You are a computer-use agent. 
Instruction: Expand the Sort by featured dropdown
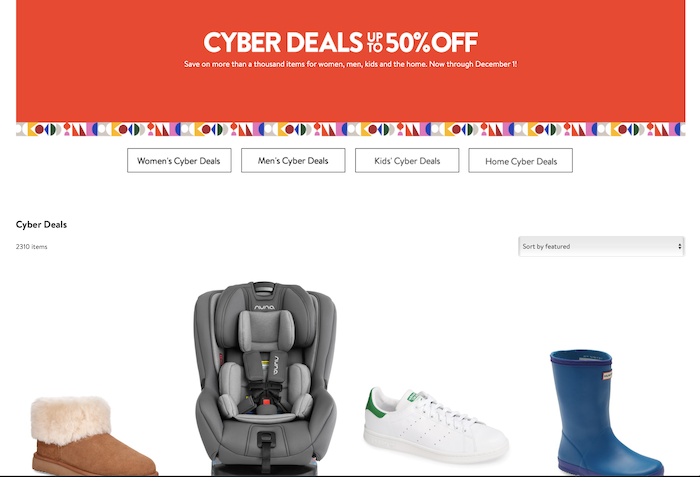[601, 246]
